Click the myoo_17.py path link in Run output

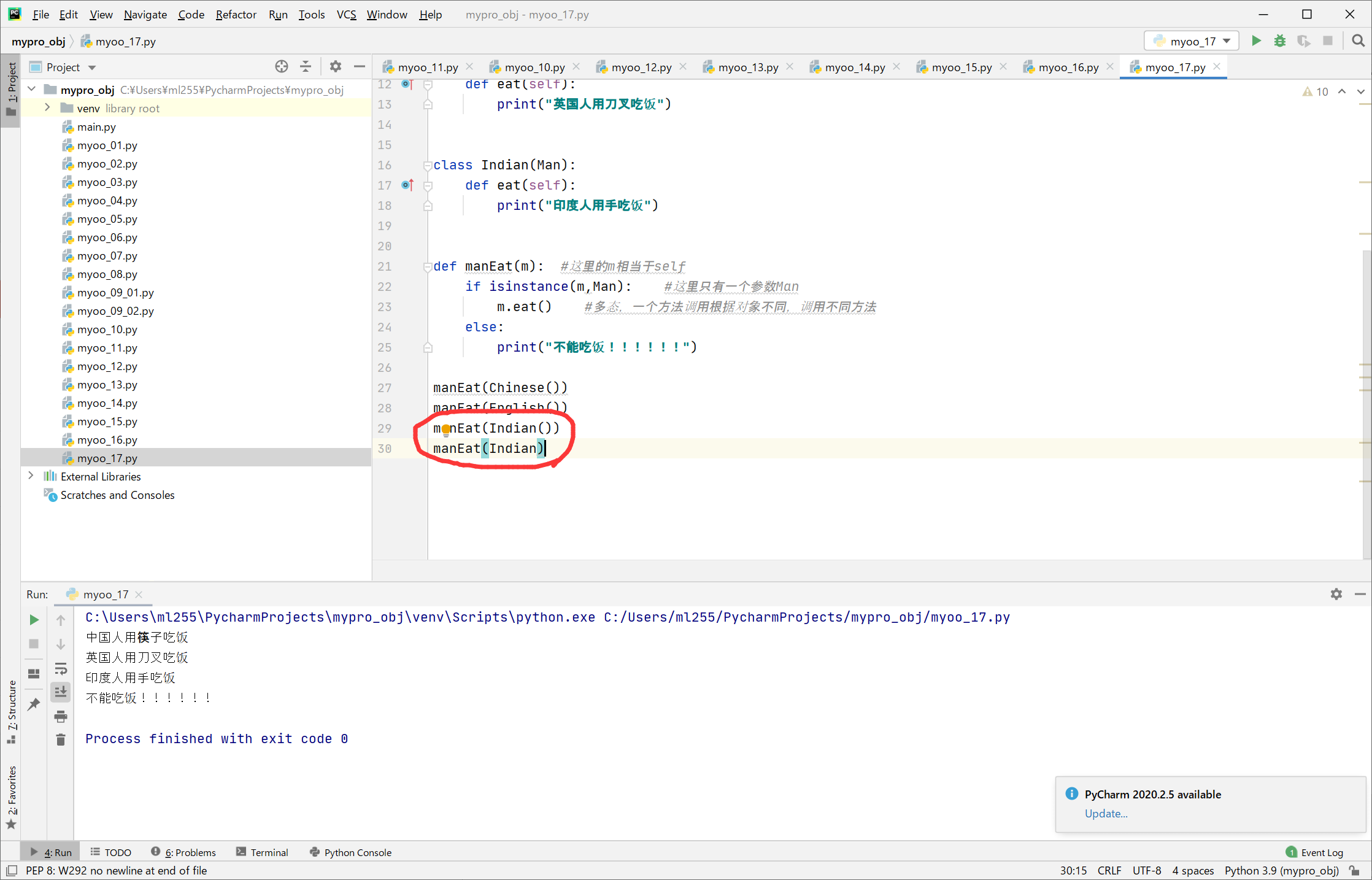807,617
